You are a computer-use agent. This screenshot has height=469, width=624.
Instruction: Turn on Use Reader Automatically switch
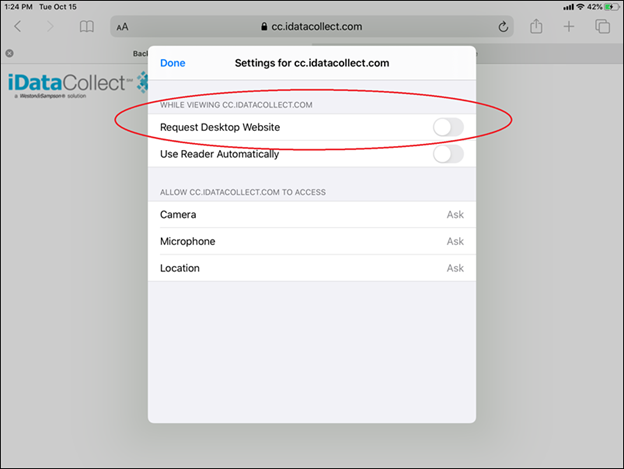448,154
